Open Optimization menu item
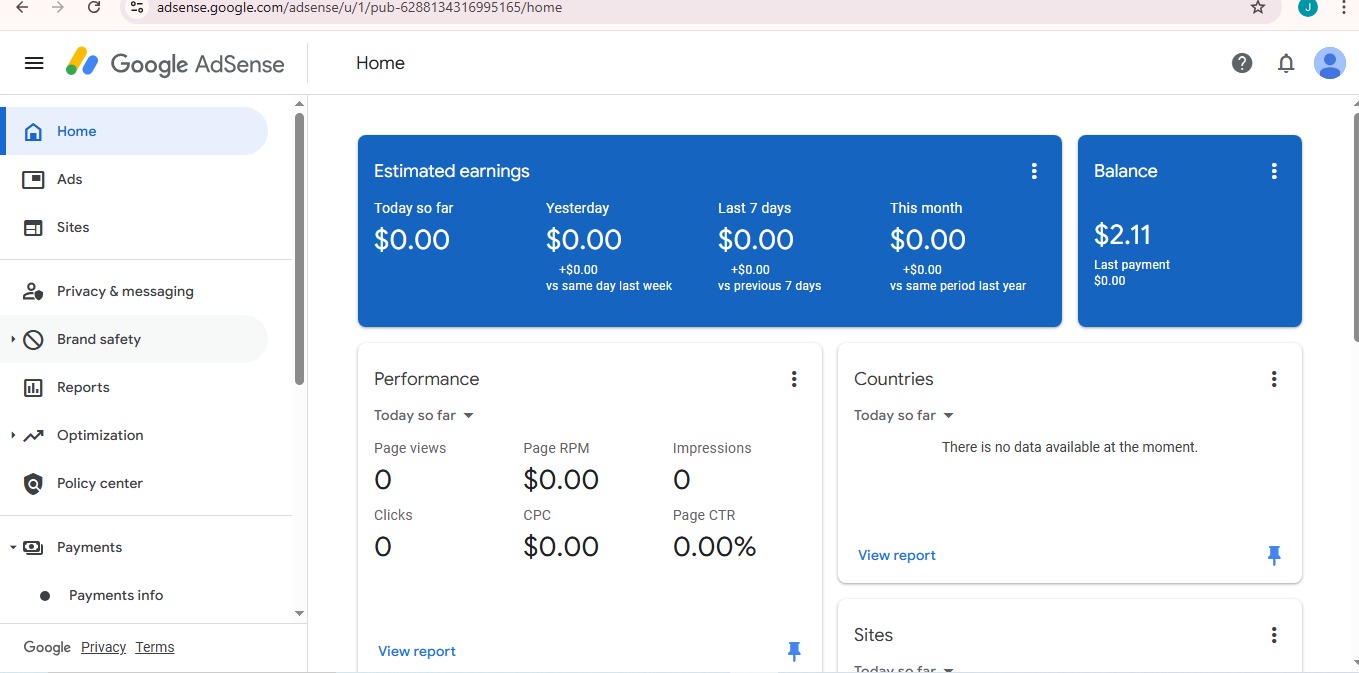 134,435
